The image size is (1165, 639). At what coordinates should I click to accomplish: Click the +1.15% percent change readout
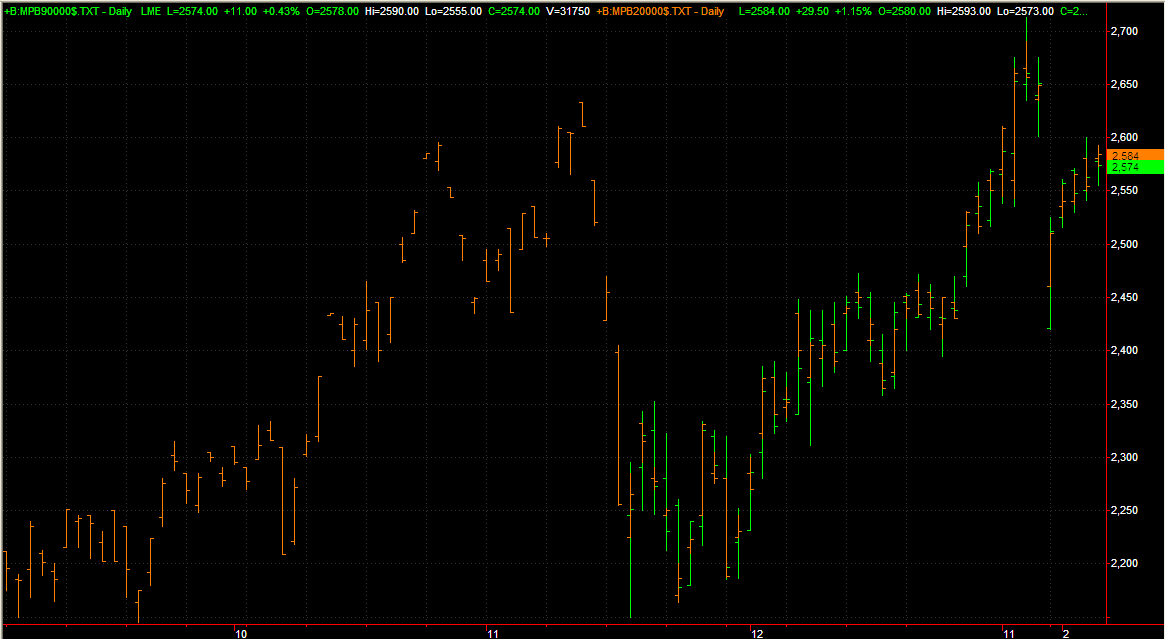(x=851, y=10)
